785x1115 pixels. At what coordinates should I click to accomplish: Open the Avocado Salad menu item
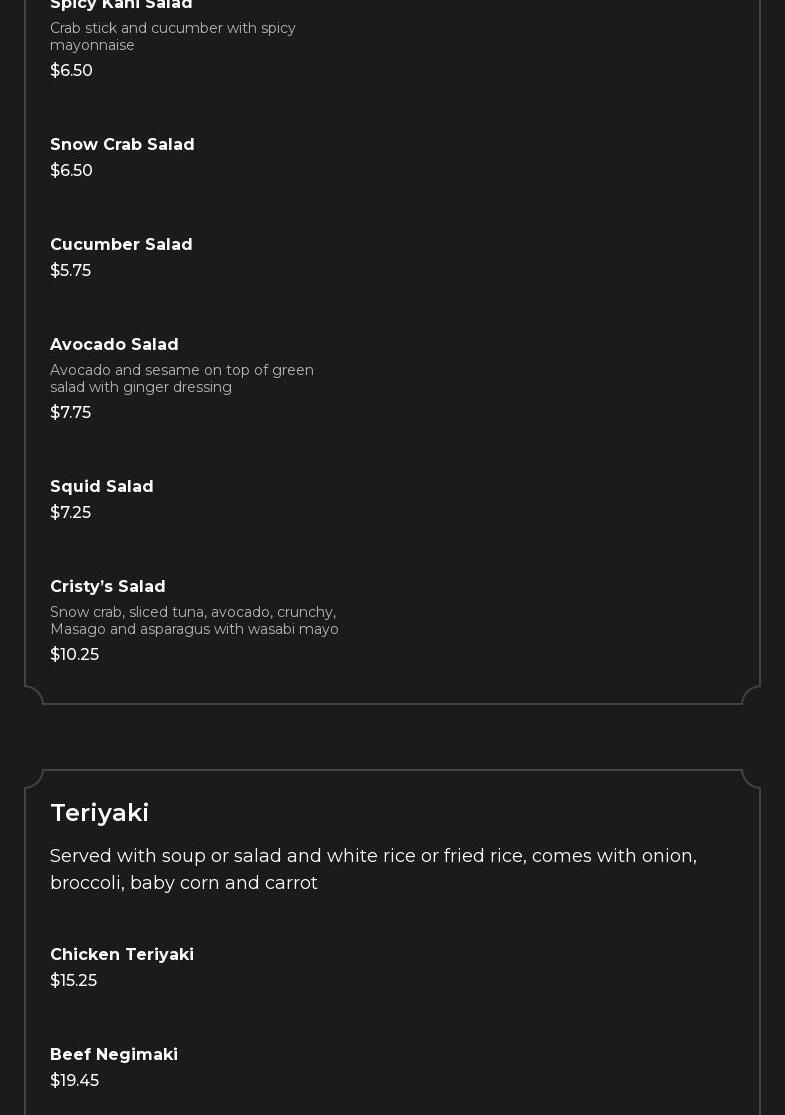(x=114, y=345)
